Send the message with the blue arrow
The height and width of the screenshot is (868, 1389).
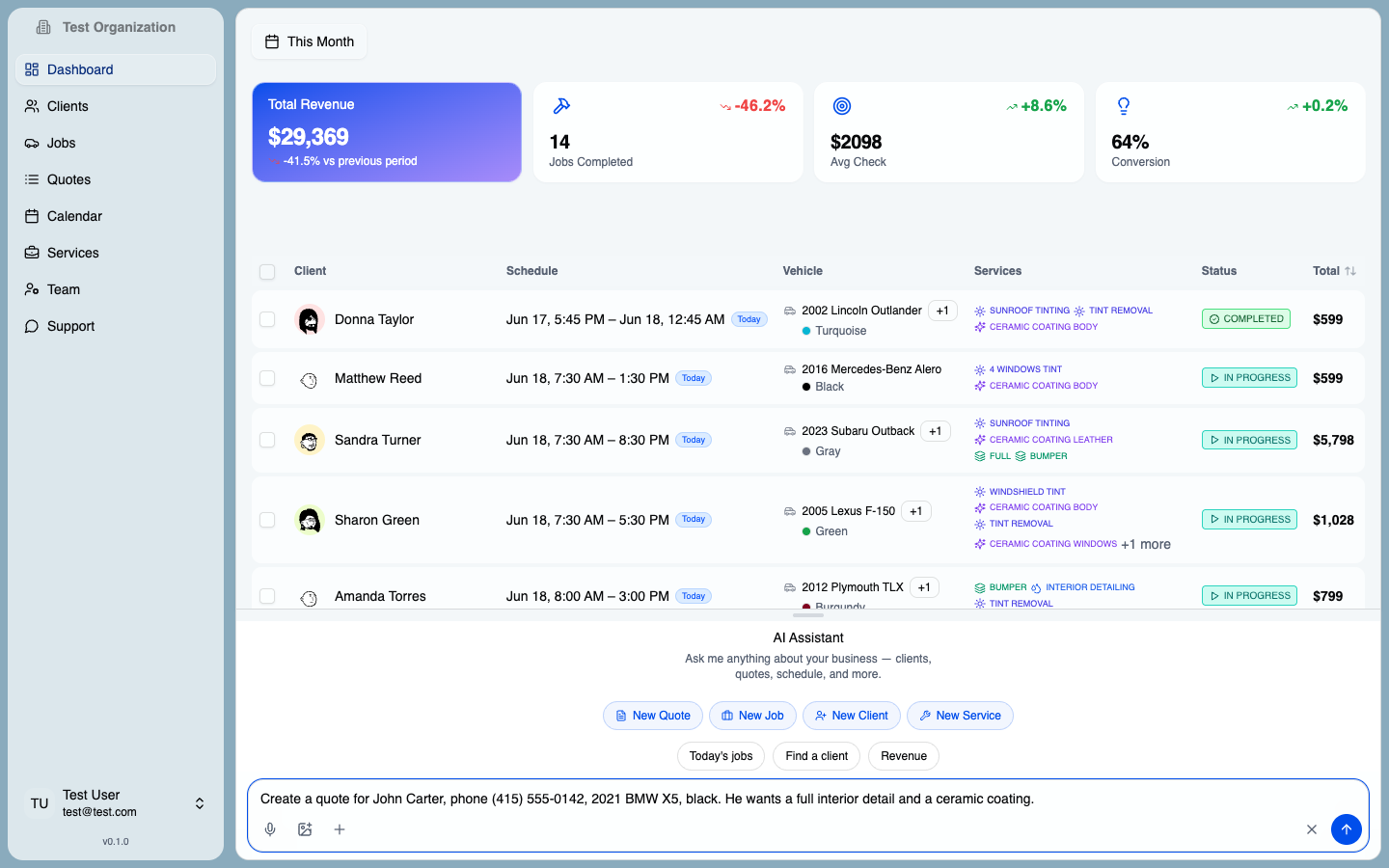point(1347,829)
